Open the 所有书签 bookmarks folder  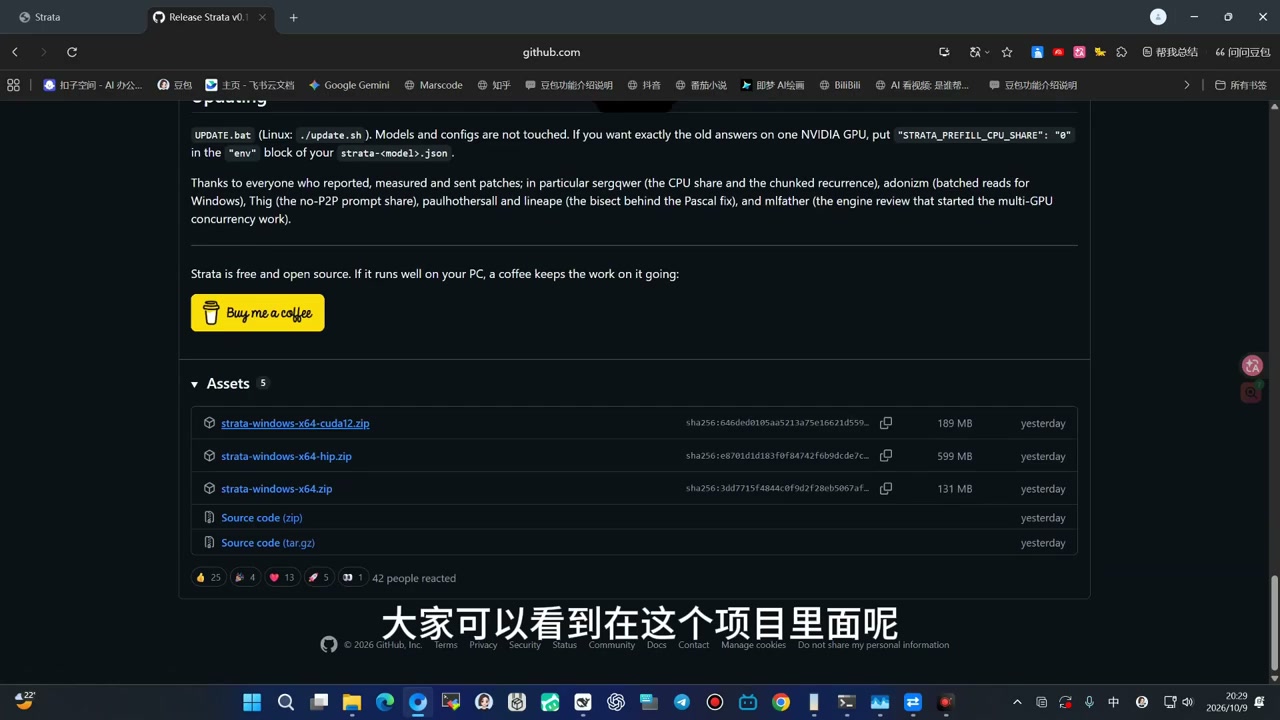point(1240,85)
